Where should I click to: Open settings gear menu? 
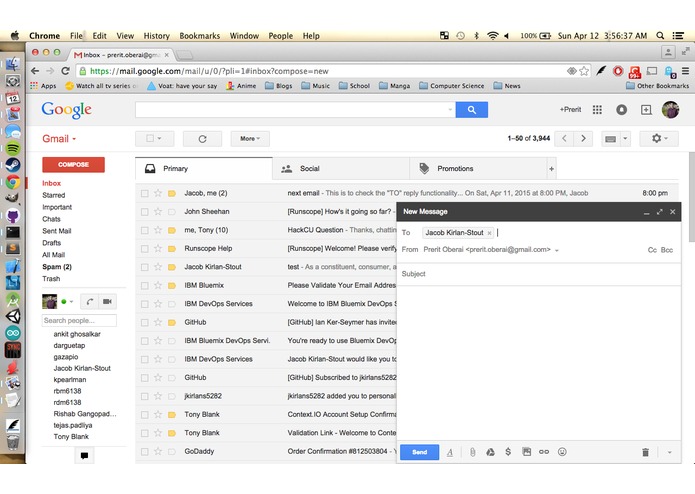[659, 139]
